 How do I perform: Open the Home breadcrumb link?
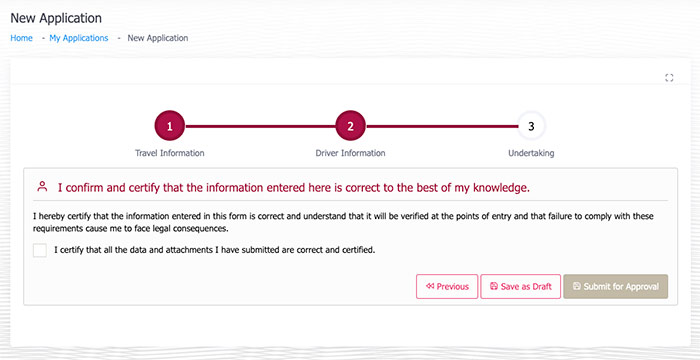(21, 38)
